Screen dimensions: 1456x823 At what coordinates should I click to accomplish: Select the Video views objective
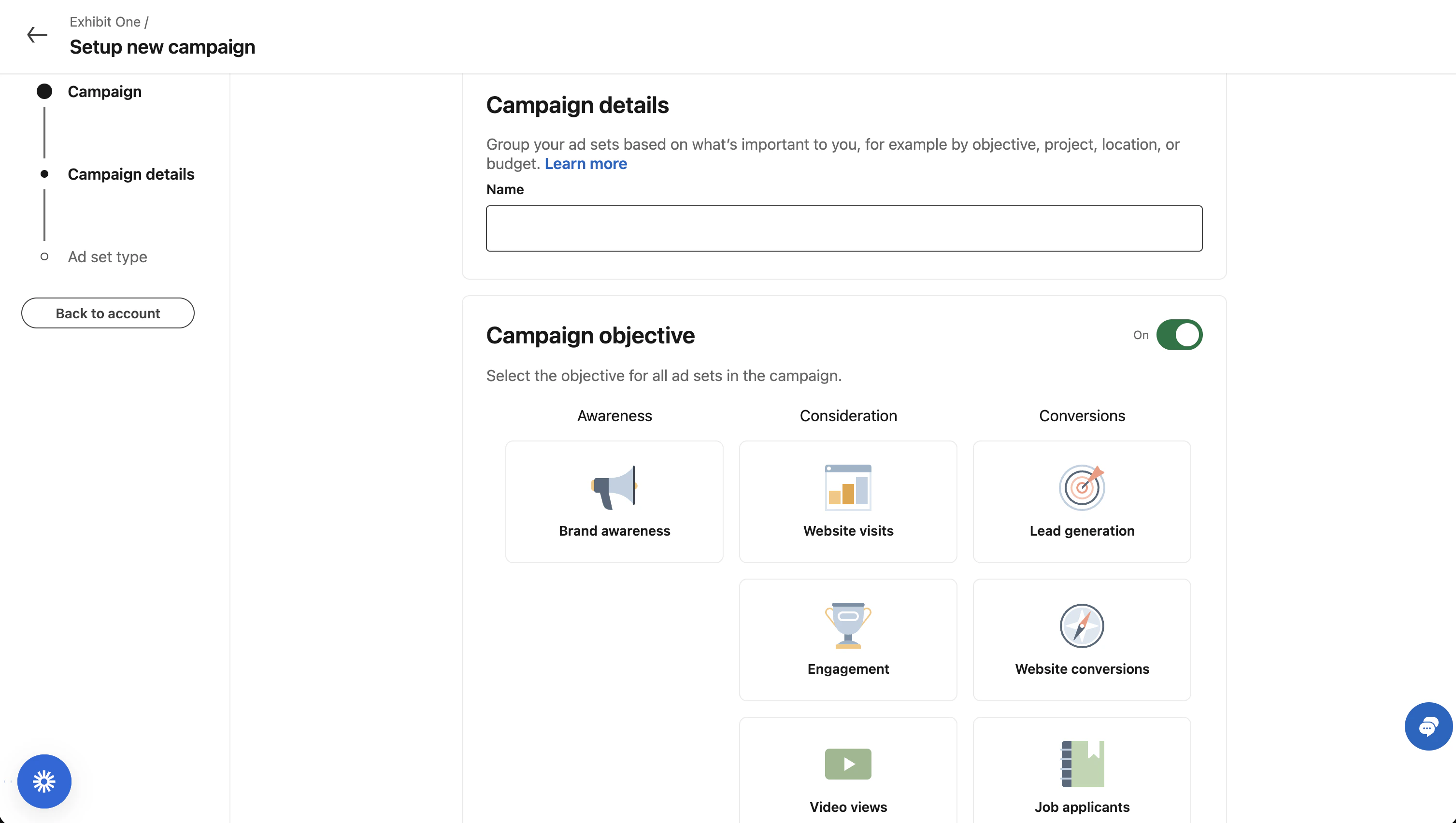(x=847, y=777)
